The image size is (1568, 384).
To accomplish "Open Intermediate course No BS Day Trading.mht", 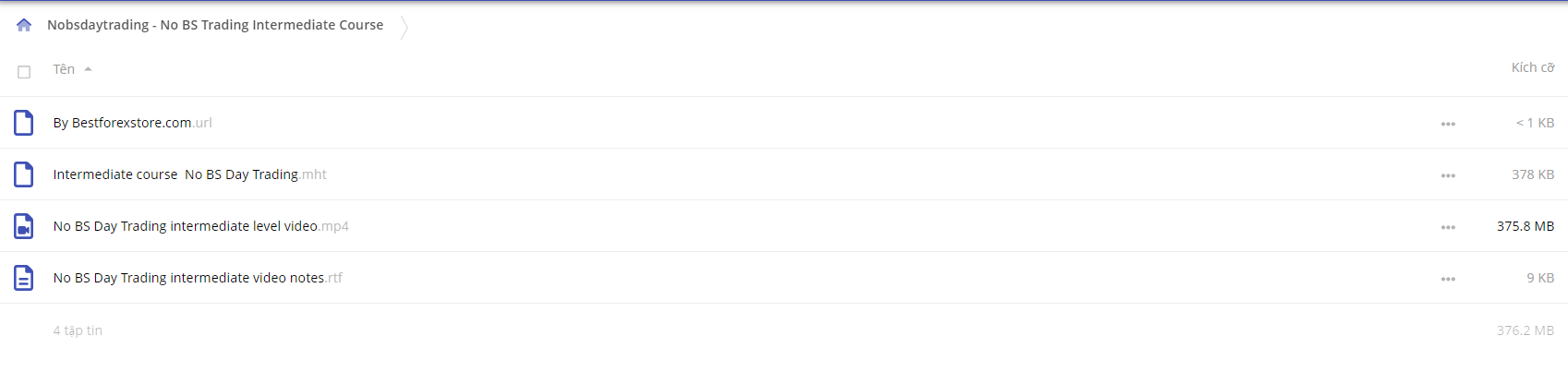I will coord(189,174).
